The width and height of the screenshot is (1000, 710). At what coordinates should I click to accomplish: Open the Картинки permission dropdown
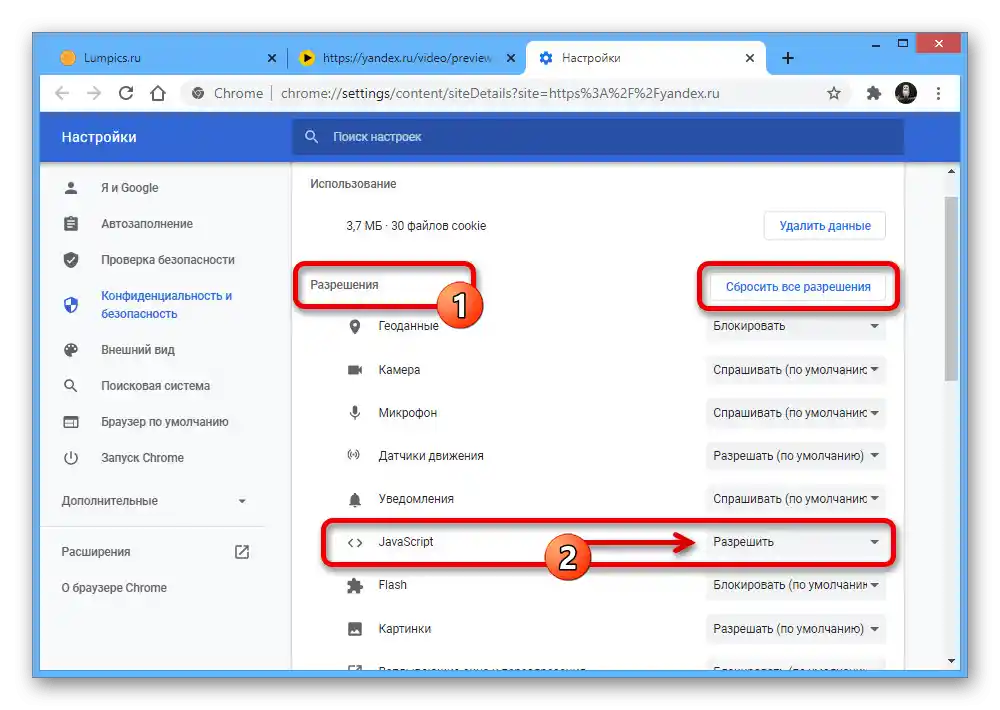pos(795,629)
